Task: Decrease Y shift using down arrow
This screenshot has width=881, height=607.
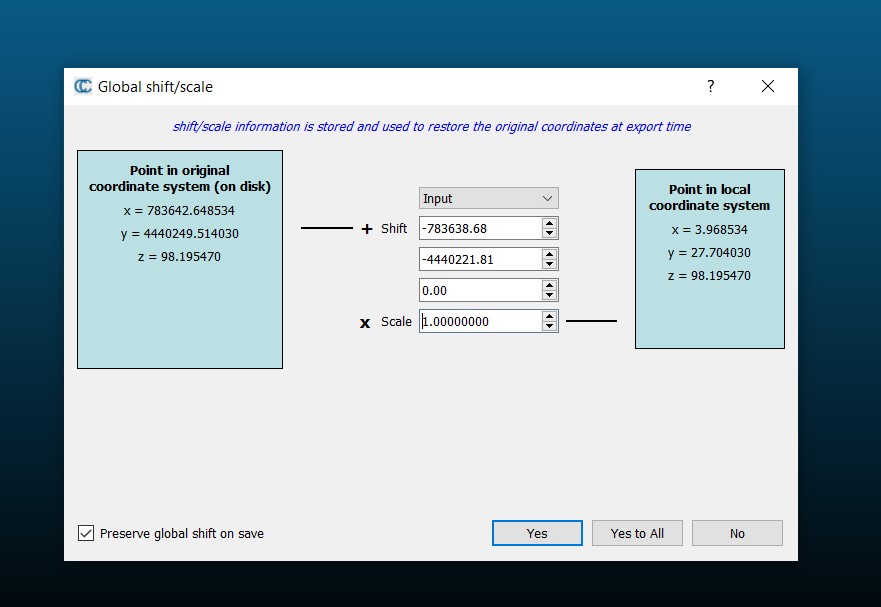Action: 549,265
